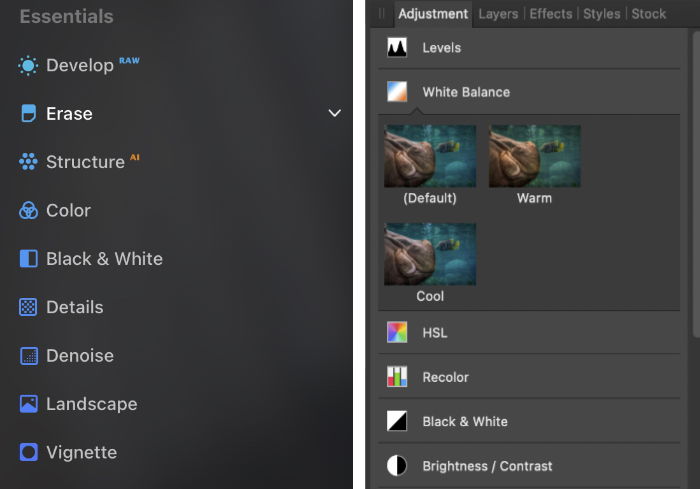Open the Vignette tool label
700x489 pixels.
click(82, 452)
